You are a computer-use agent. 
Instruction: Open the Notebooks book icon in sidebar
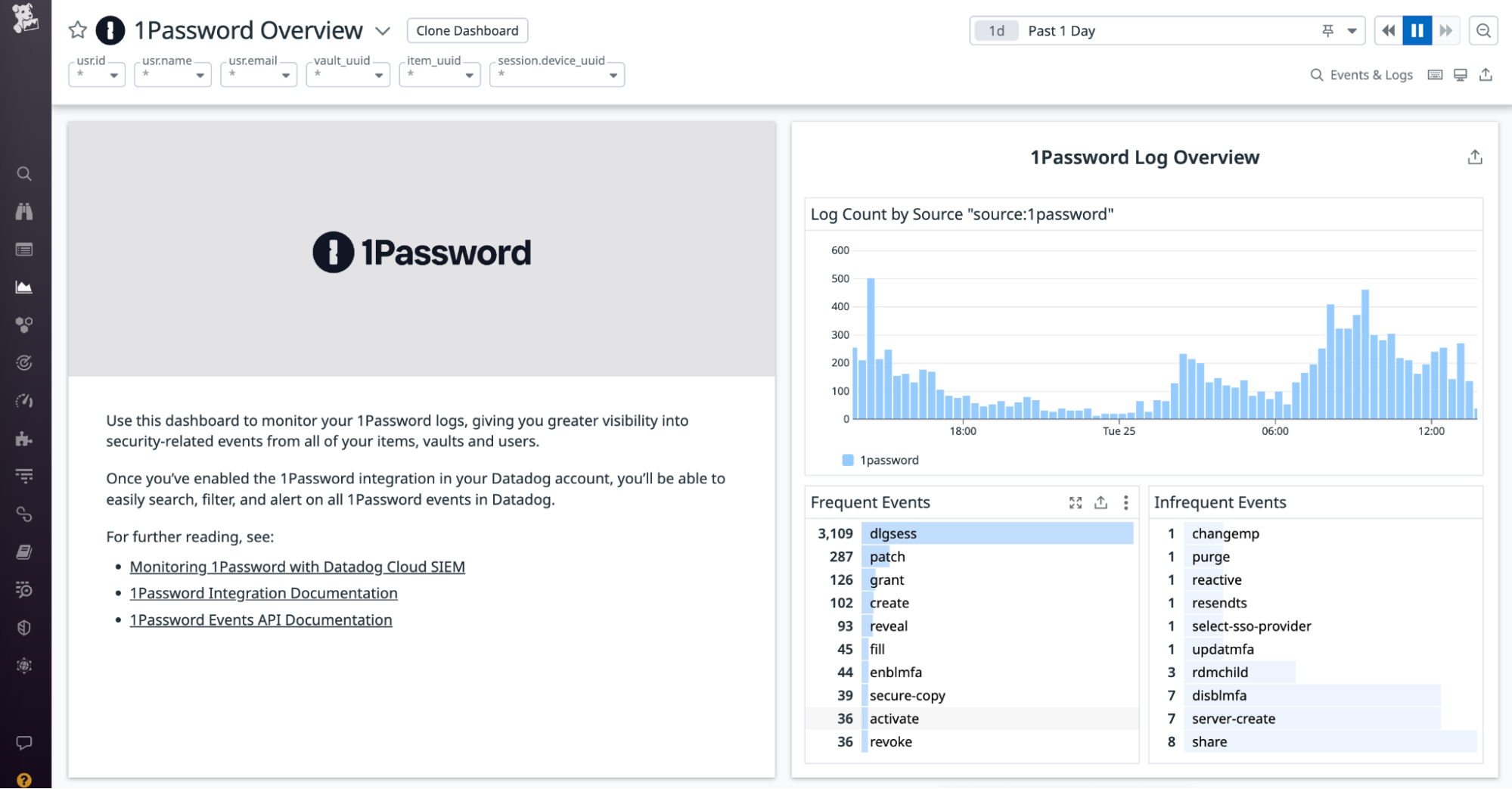(24, 551)
